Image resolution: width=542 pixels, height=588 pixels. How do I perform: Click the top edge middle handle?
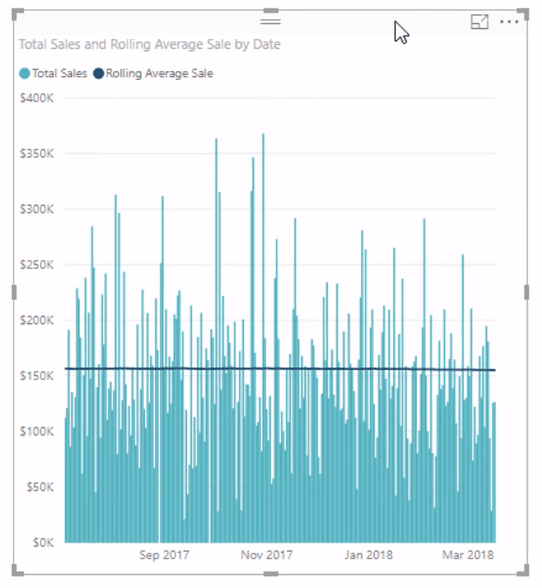coord(271,10)
